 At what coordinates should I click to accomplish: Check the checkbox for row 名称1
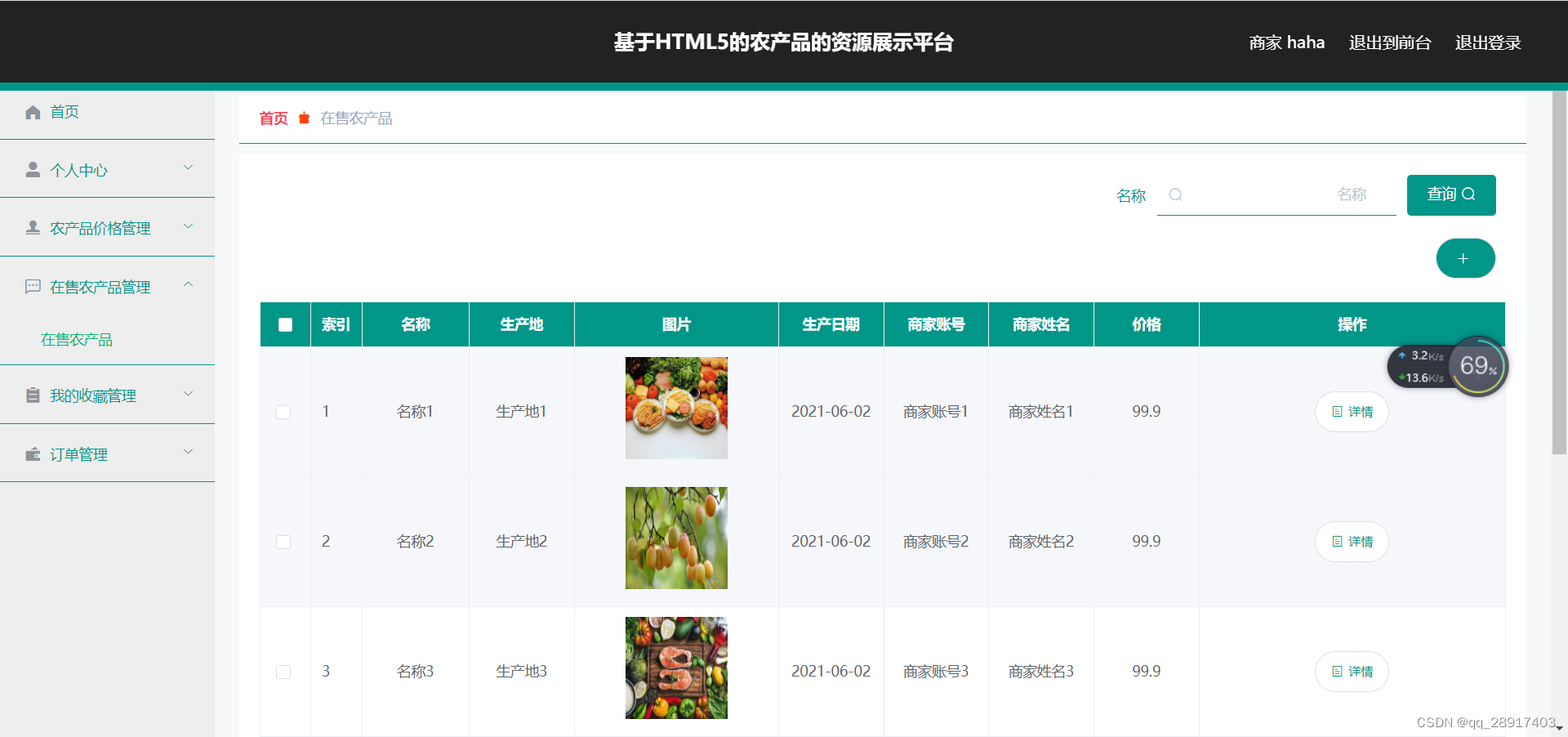click(x=283, y=412)
